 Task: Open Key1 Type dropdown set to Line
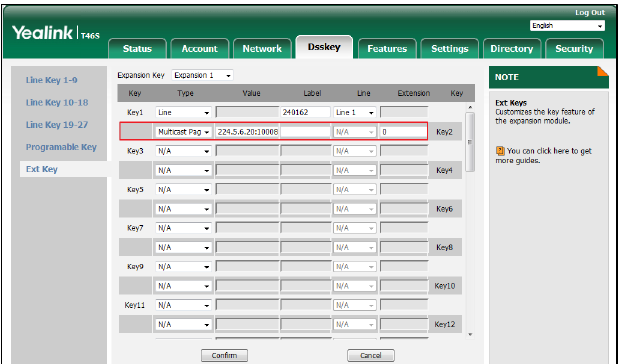pos(183,113)
